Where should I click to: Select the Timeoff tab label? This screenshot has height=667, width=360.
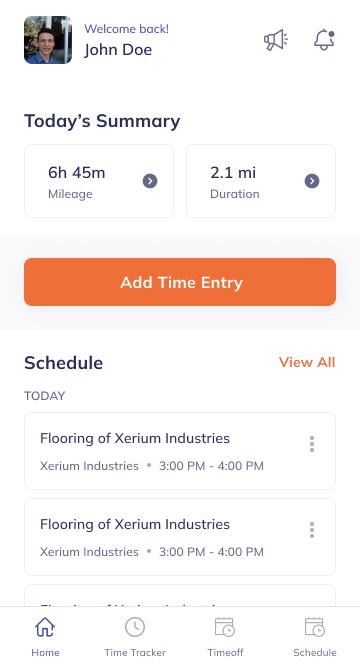click(225, 653)
